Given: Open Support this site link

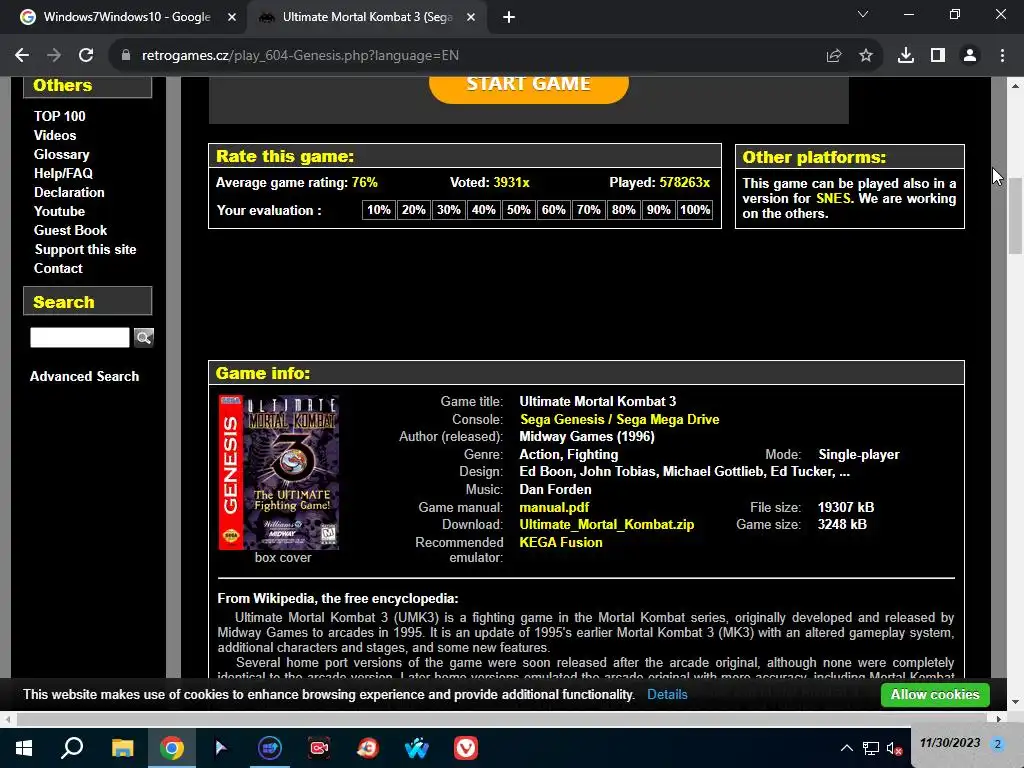Looking at the screenshot, I should pos(86,249).
